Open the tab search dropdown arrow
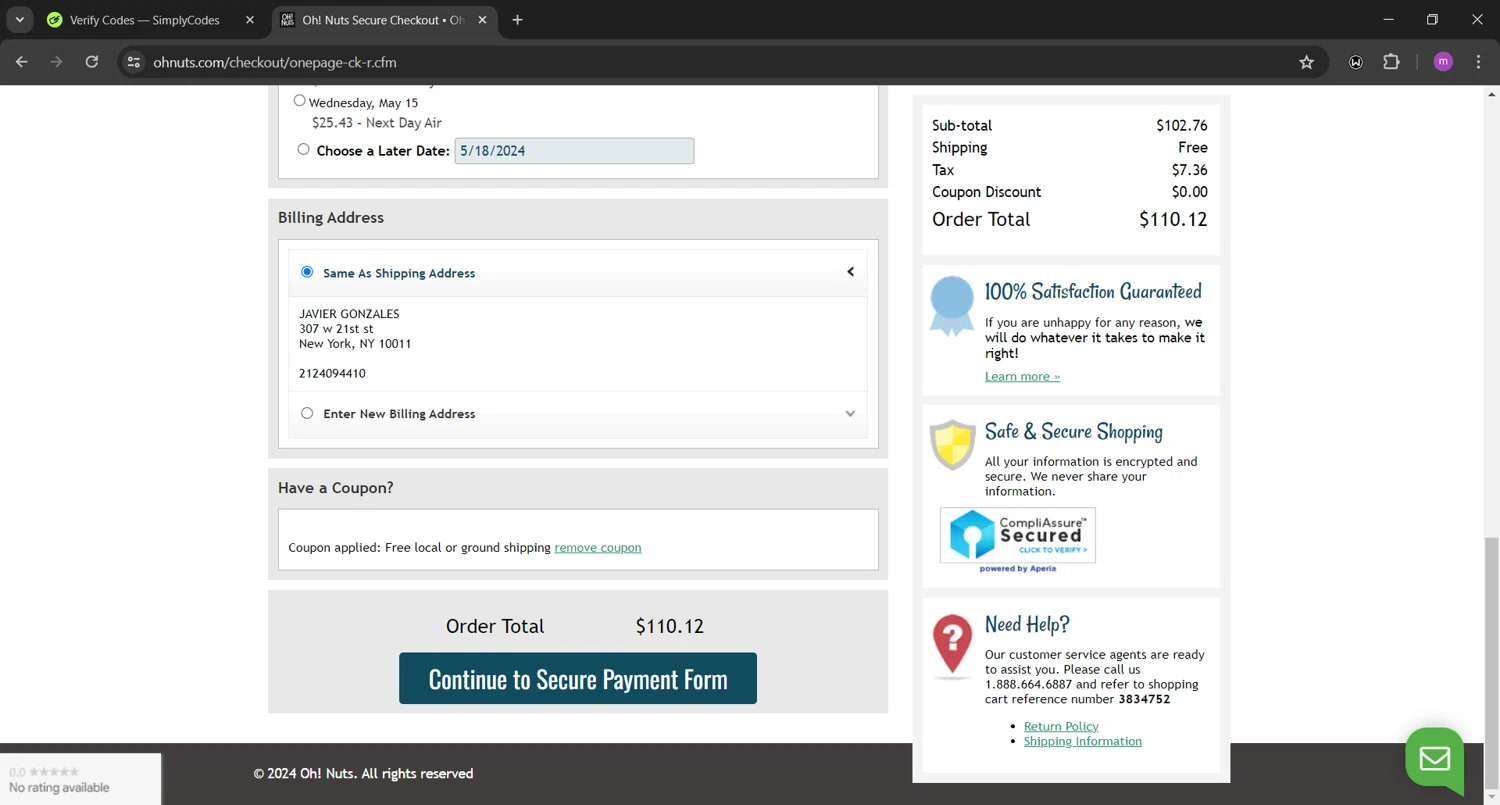The width and height of the screenshot is (1500, 805). [x=19, y=20]
